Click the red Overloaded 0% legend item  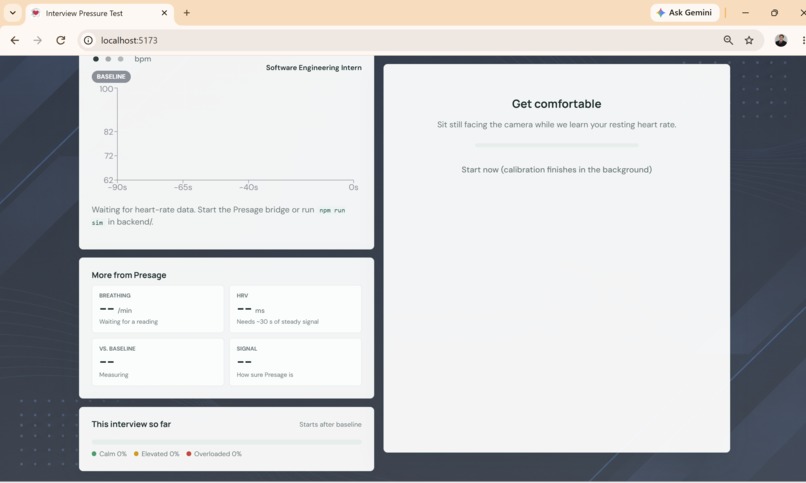[214, 454]
